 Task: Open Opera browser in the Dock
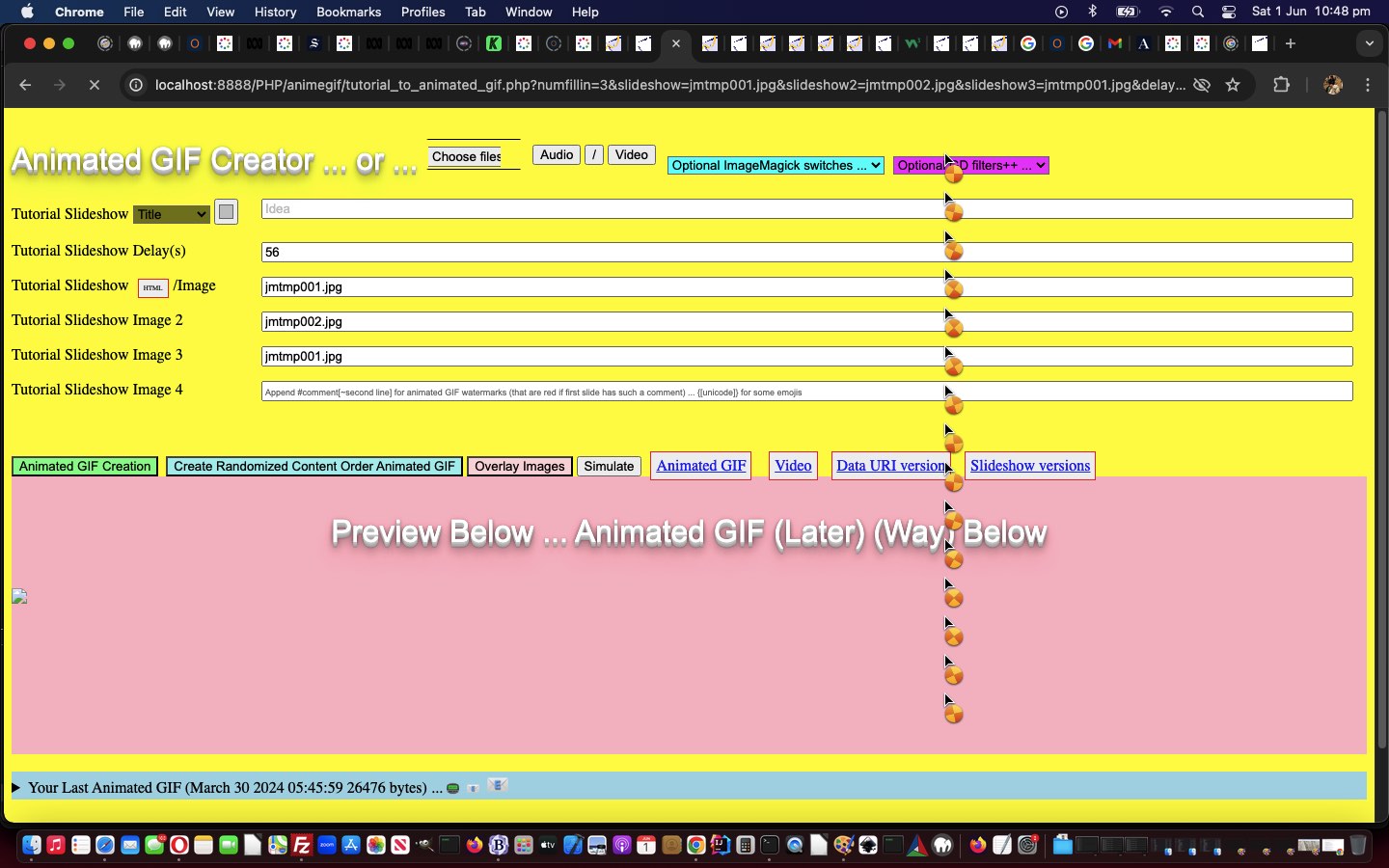click(x=178, y=846)
